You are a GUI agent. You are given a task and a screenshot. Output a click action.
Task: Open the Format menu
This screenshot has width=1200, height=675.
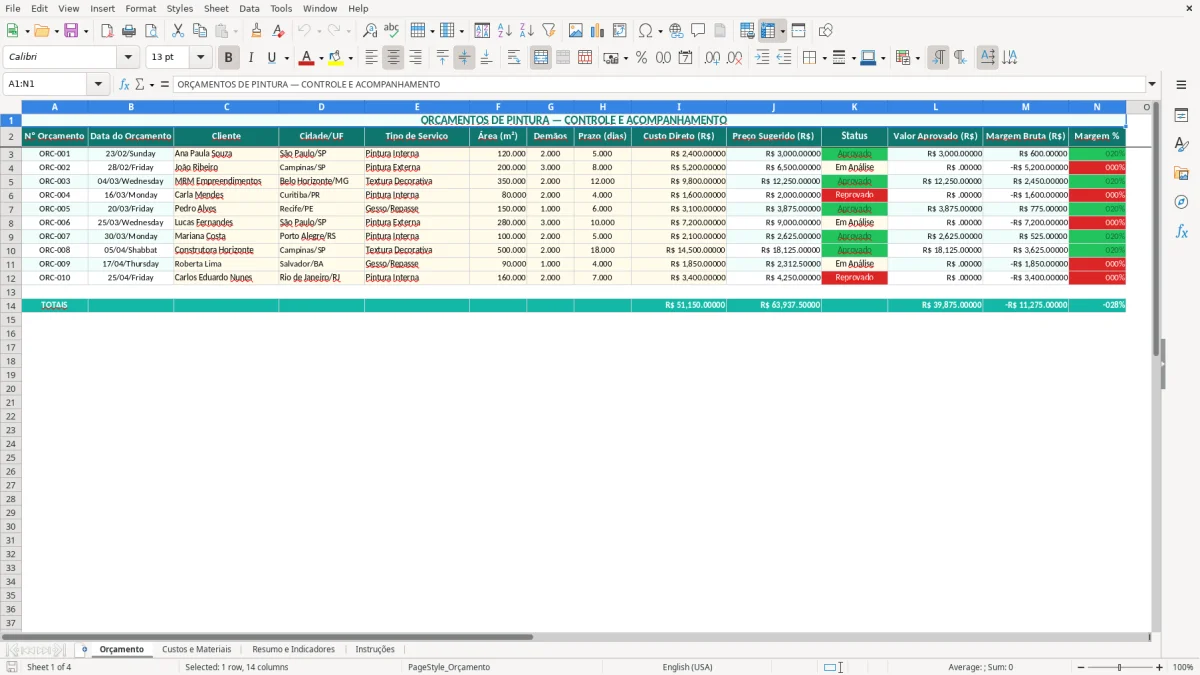140,8
